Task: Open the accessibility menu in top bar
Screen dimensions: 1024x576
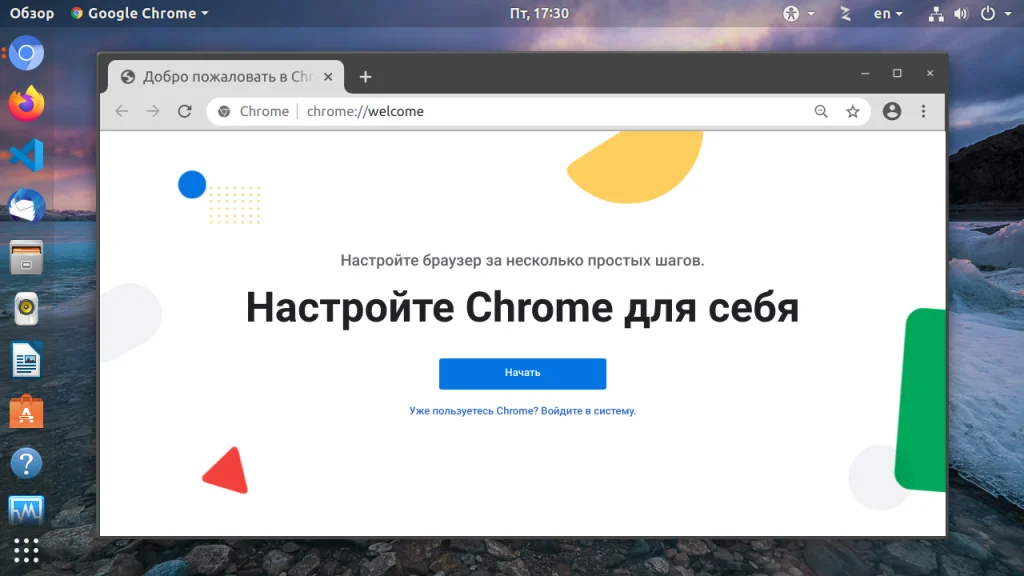Action: tap(798, 13)
